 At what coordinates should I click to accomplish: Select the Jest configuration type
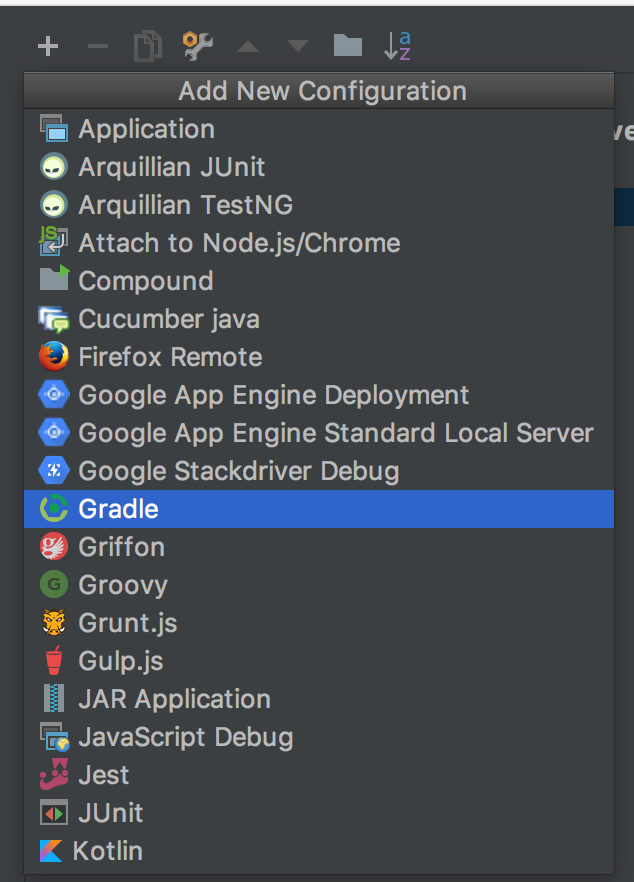pyautogui.click(x=104, y=775)
